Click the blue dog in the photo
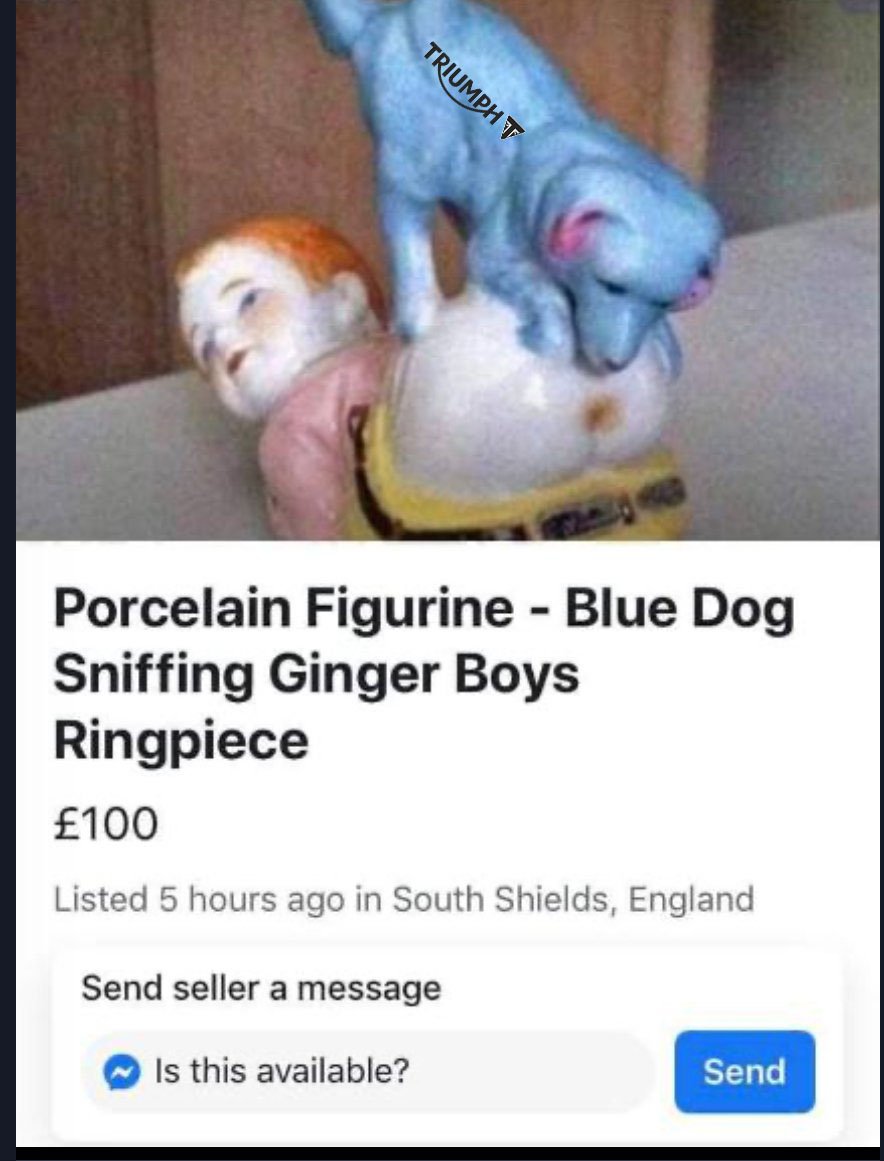884x1161 pixels. click(x=540, y=193)
